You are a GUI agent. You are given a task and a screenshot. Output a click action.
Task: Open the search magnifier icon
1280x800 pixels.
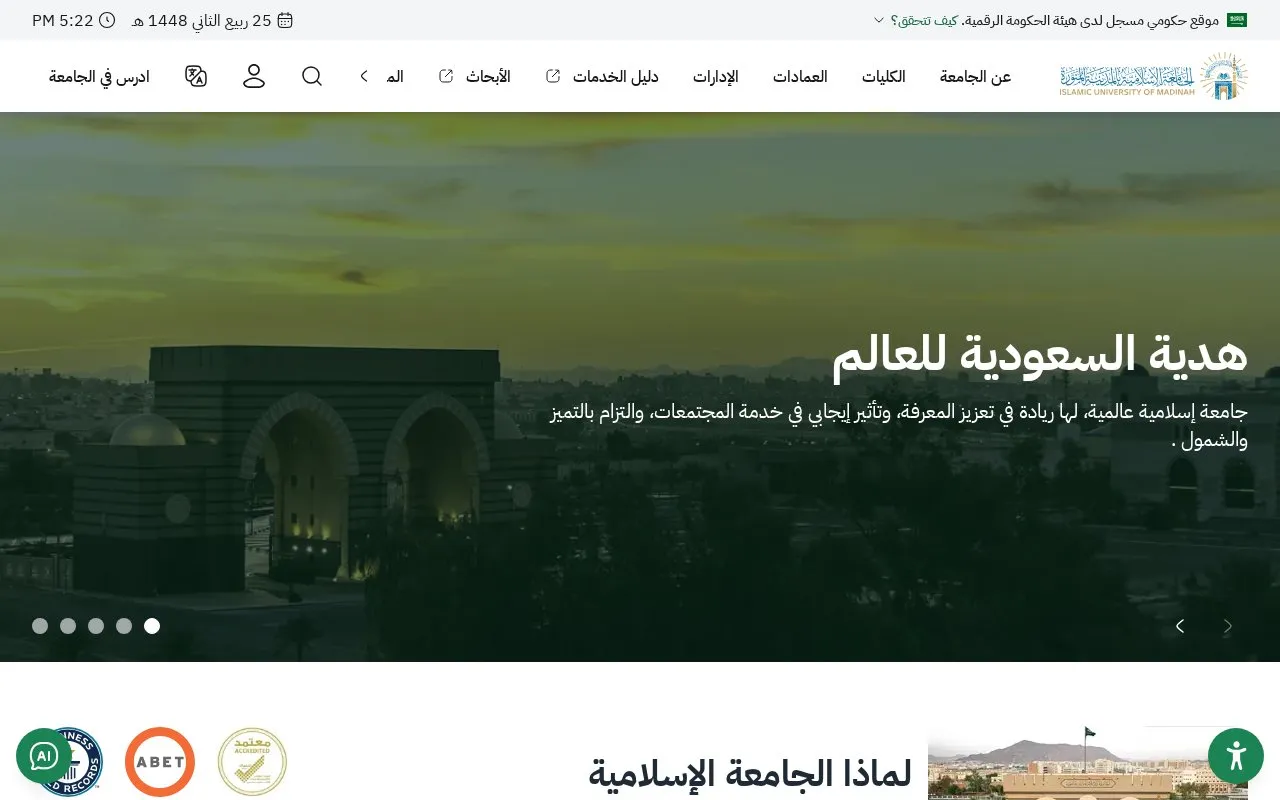tap(312, 76)
